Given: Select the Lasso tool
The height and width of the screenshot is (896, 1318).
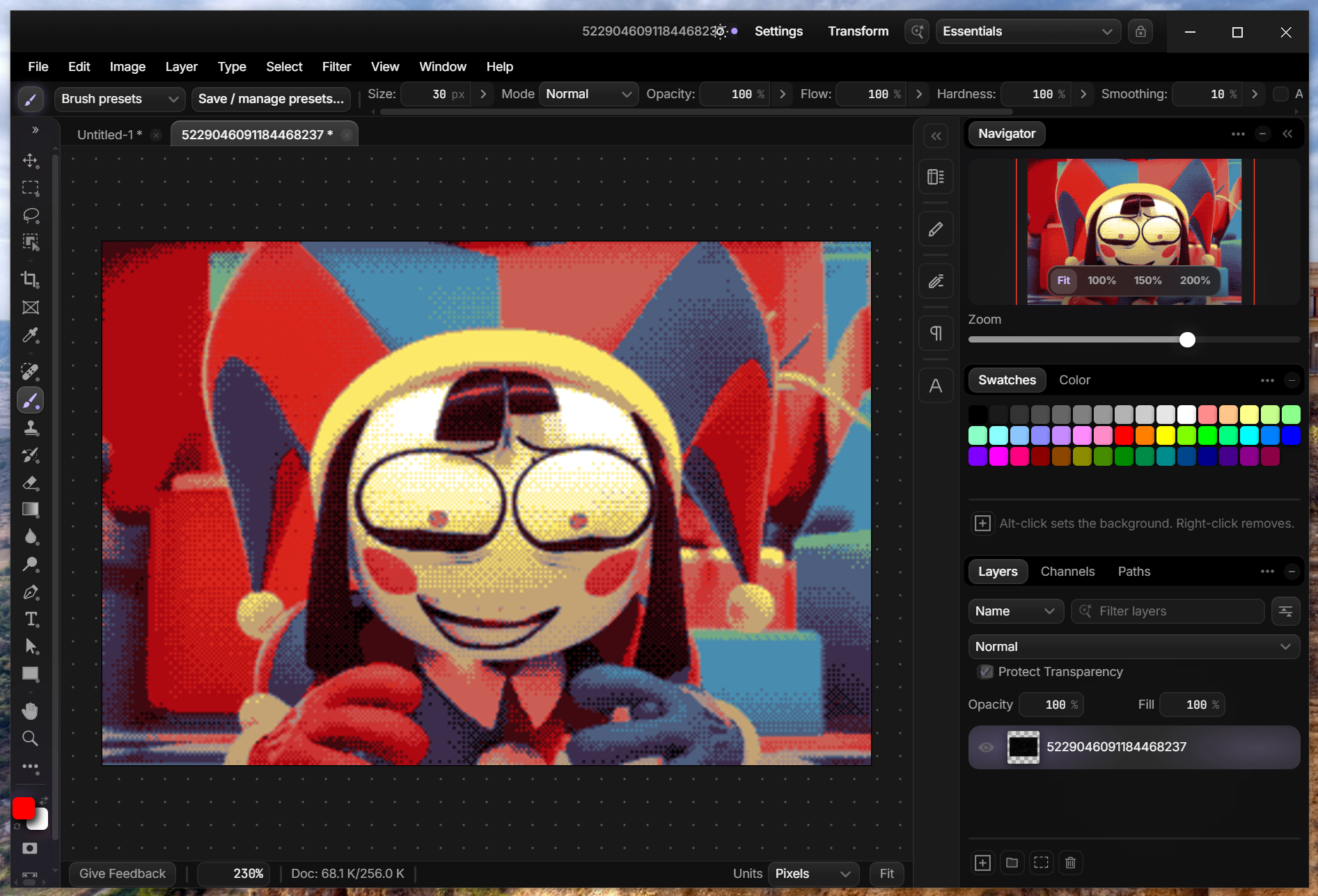Looking at the screenshot, I should [31, 215].
